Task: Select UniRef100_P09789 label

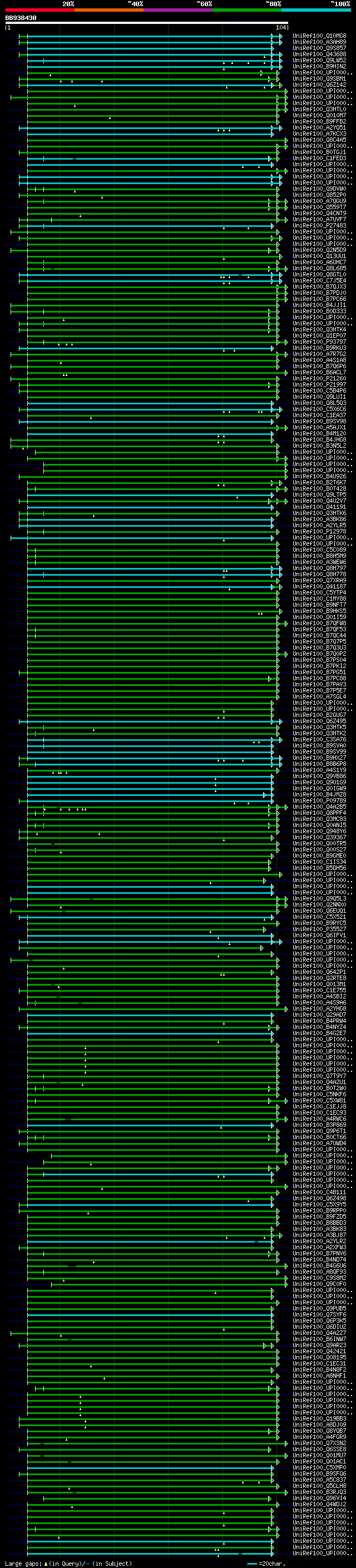Action: [319, 800]
